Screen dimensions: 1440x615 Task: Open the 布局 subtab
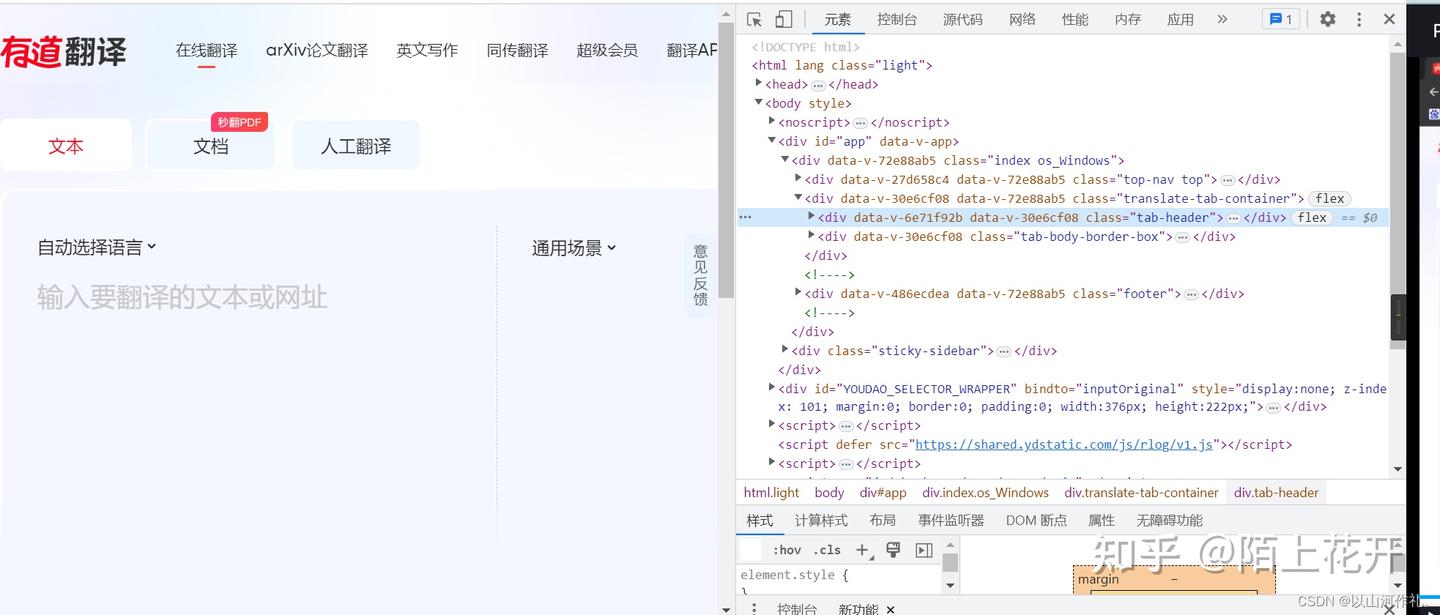(883, 520)
